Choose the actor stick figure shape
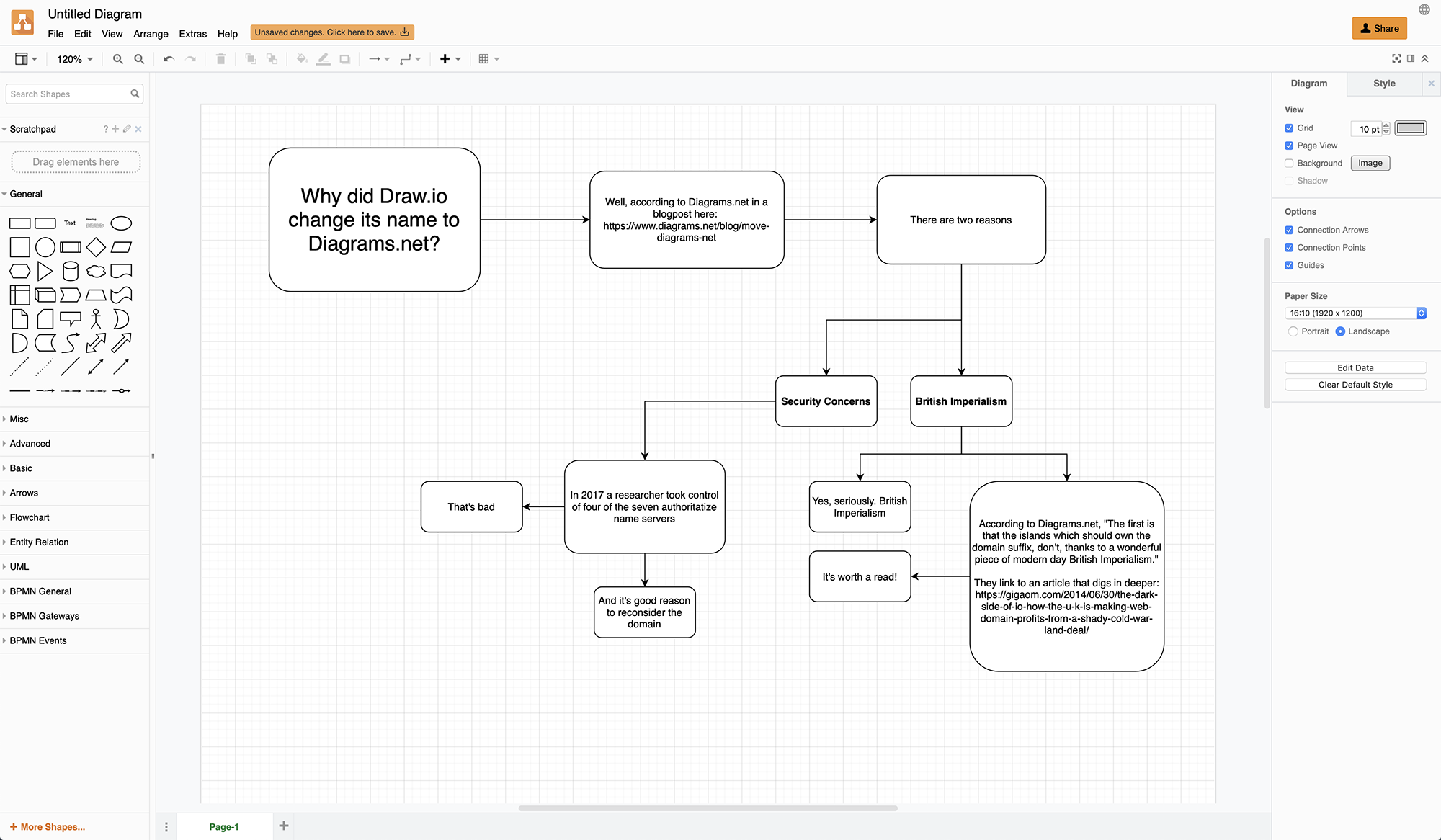 click(x=96, y=318)
